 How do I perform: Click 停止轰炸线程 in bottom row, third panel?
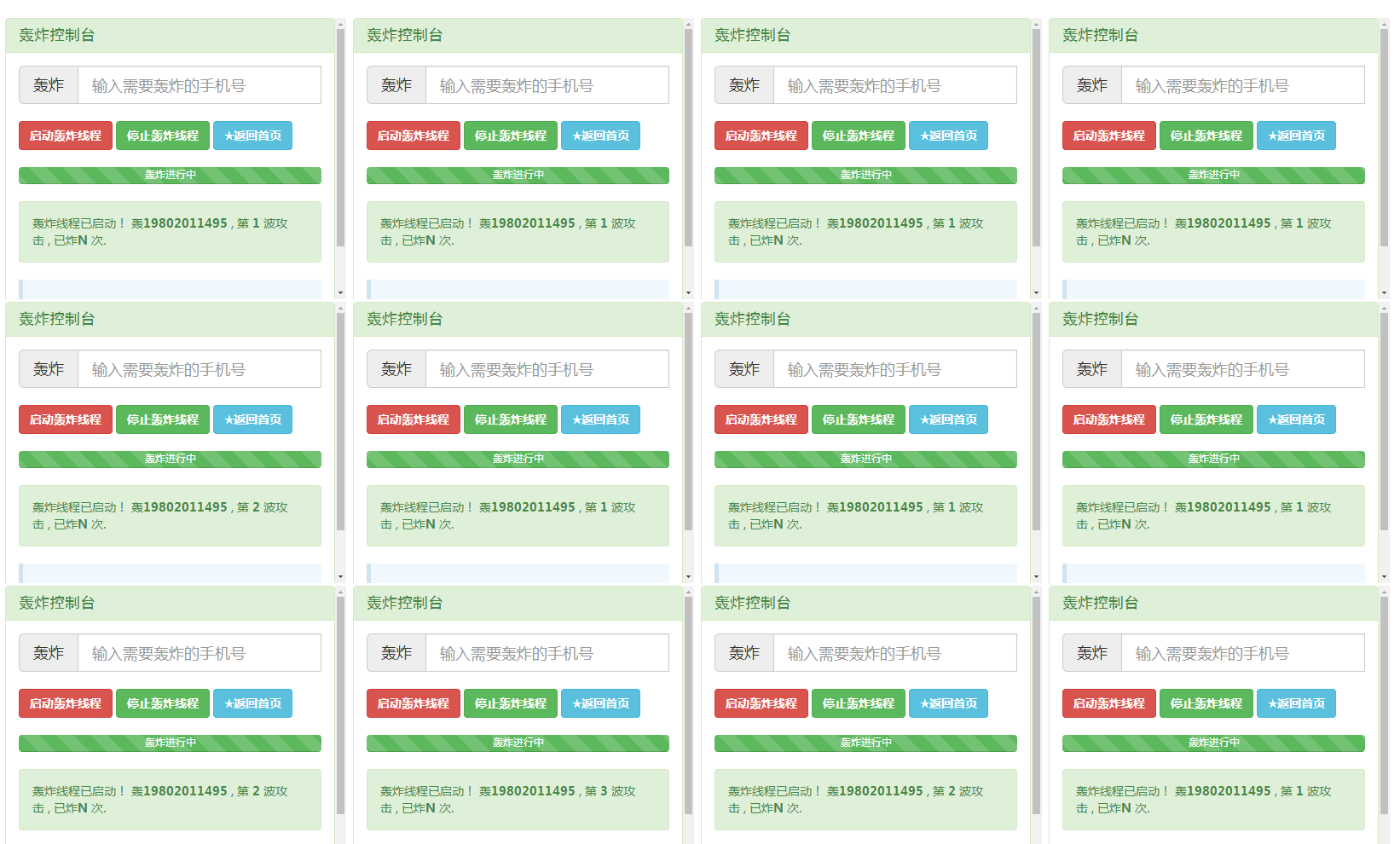pyautogui.click(x=859, y=703)
